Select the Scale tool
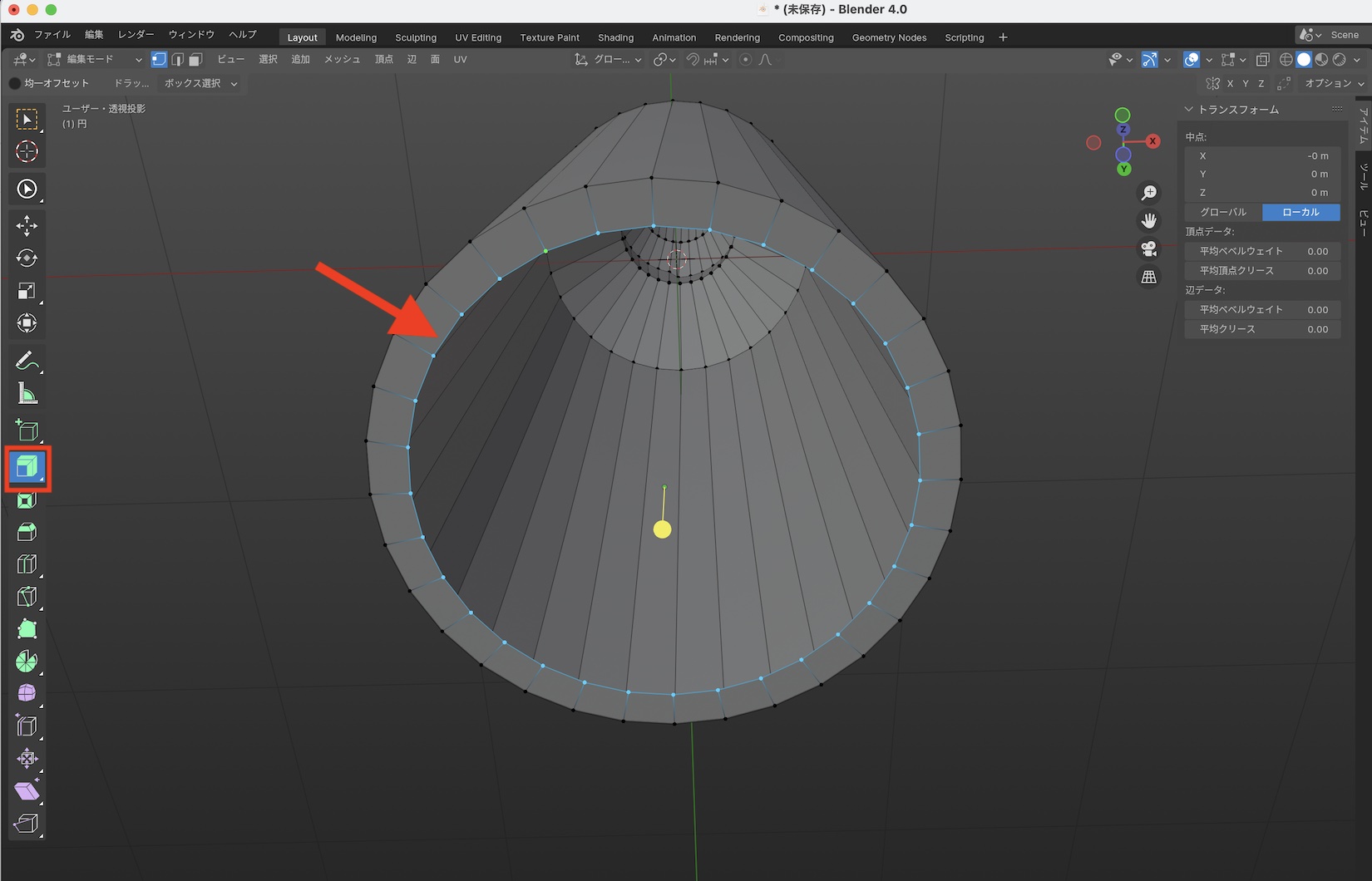The image size is (1372, 881). pyautogui.click(x=27, y=291)
